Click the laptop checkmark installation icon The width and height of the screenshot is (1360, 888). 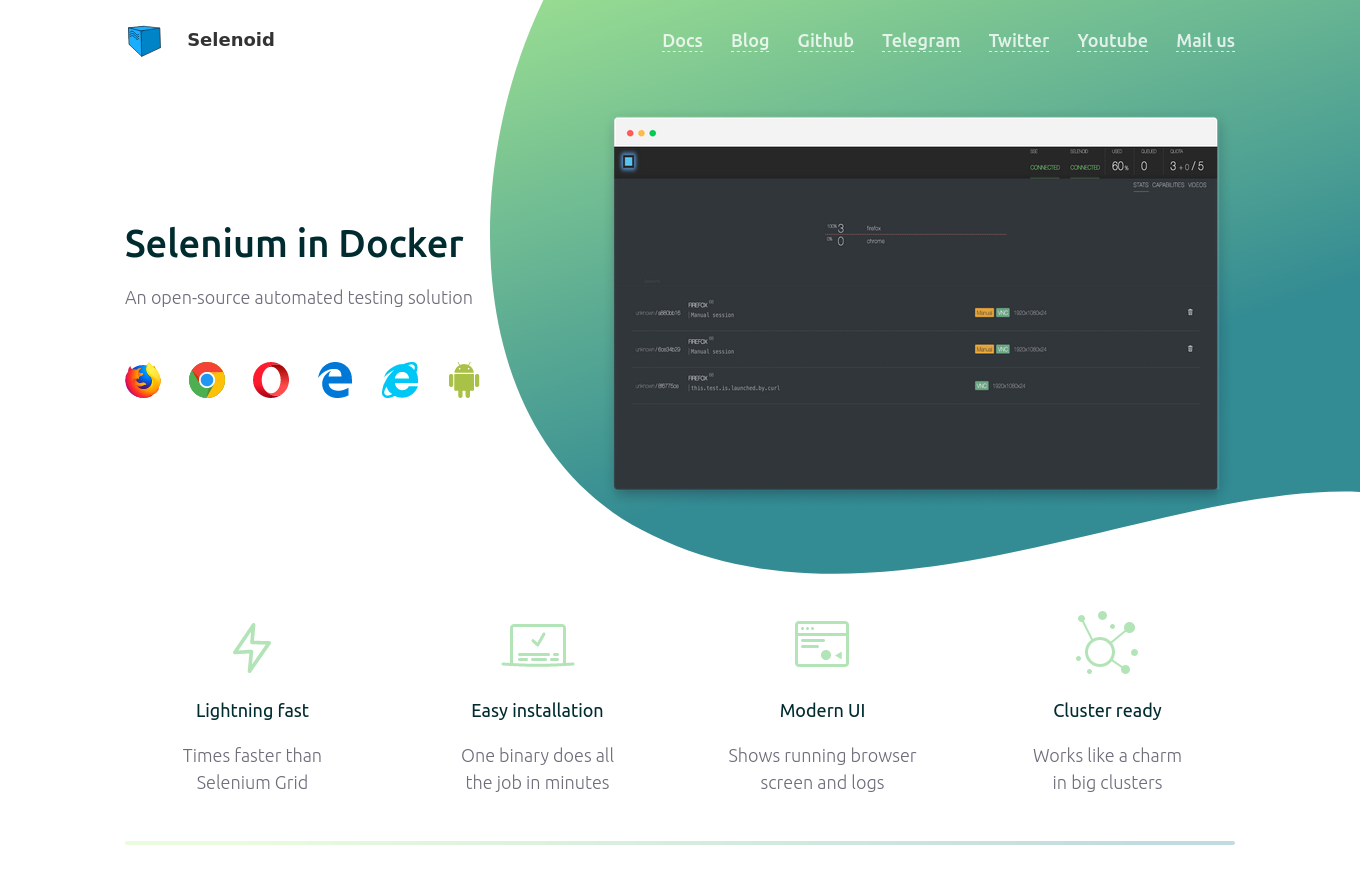538,645
